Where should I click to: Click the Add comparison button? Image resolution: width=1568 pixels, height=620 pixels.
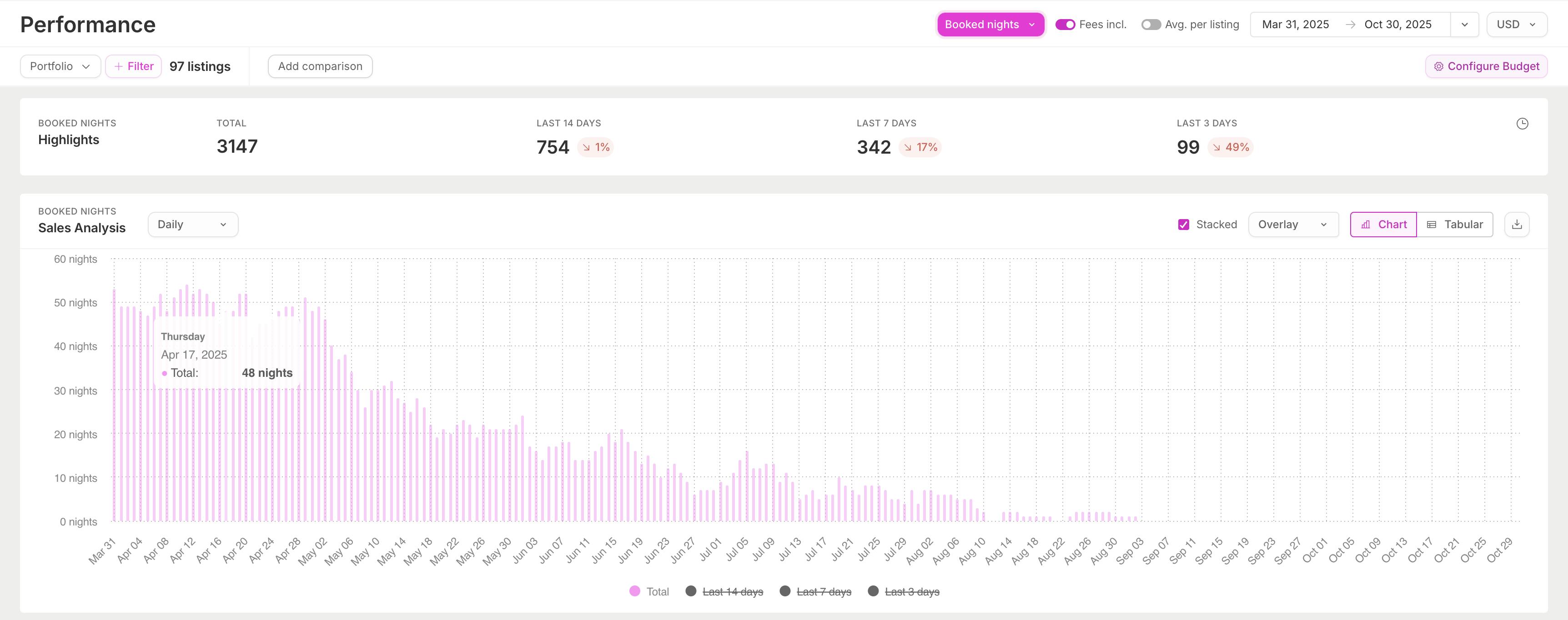tap(320, 66)
